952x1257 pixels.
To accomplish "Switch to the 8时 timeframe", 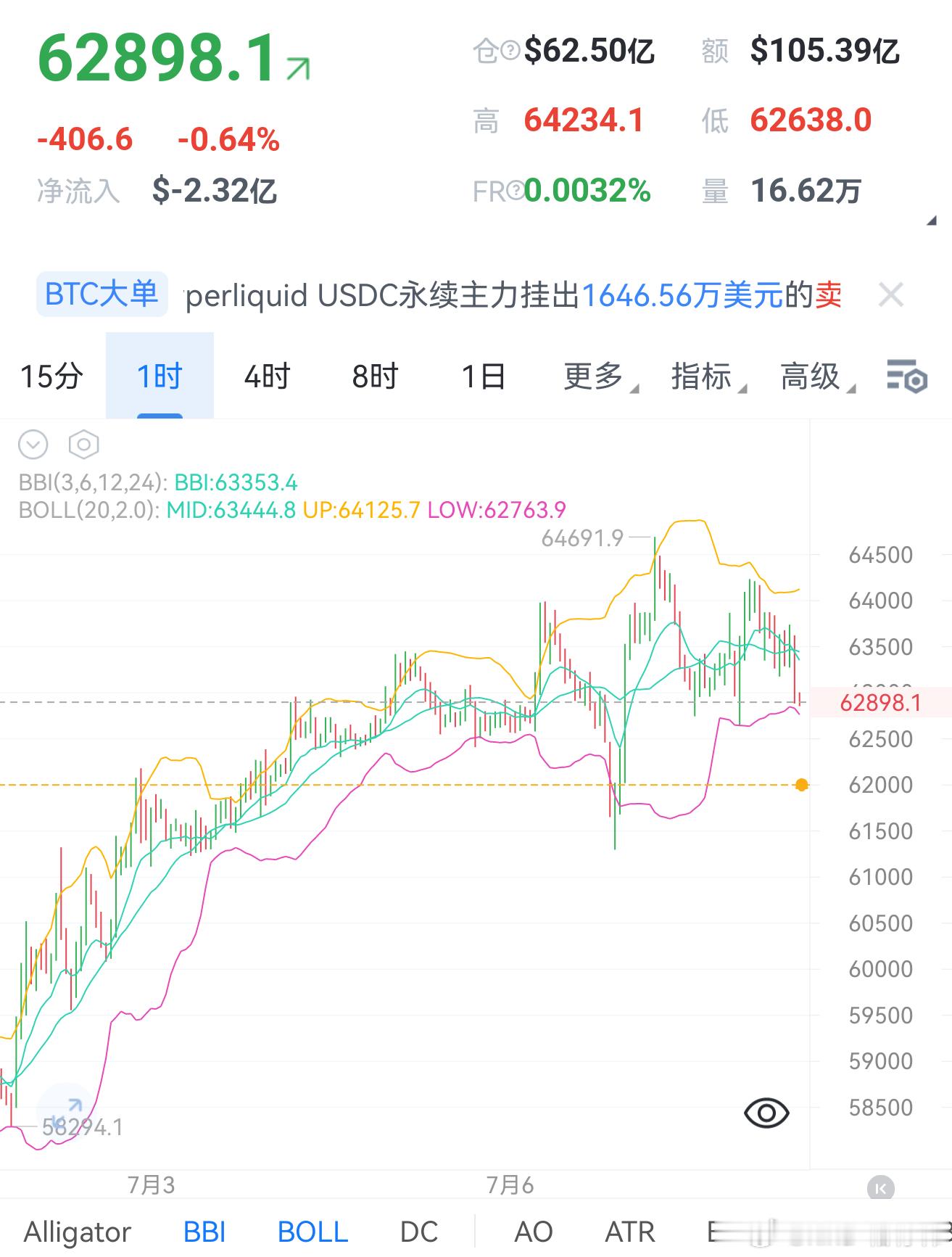I will [376, 376].
